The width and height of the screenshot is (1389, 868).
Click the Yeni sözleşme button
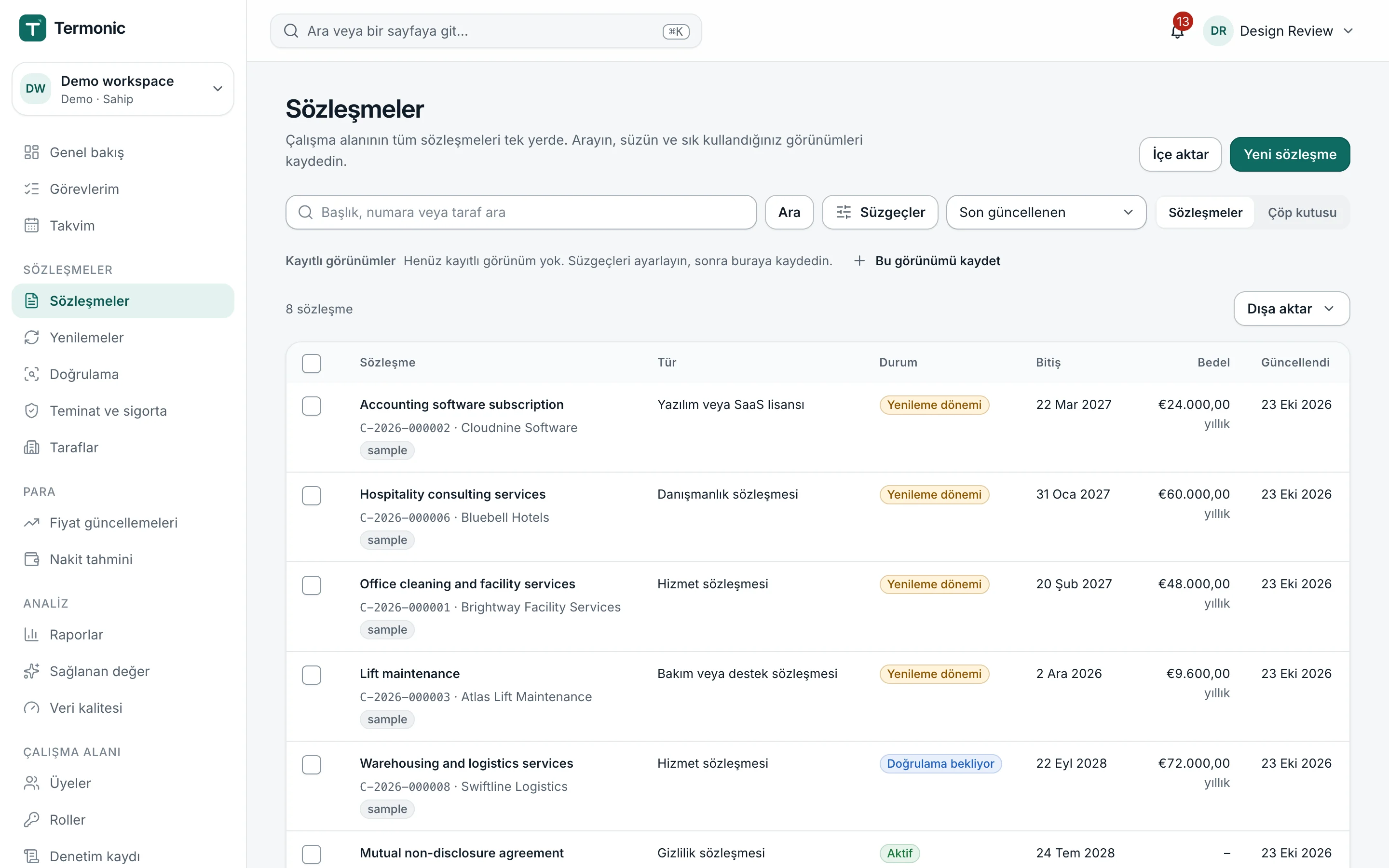(x=1290, y=154)
